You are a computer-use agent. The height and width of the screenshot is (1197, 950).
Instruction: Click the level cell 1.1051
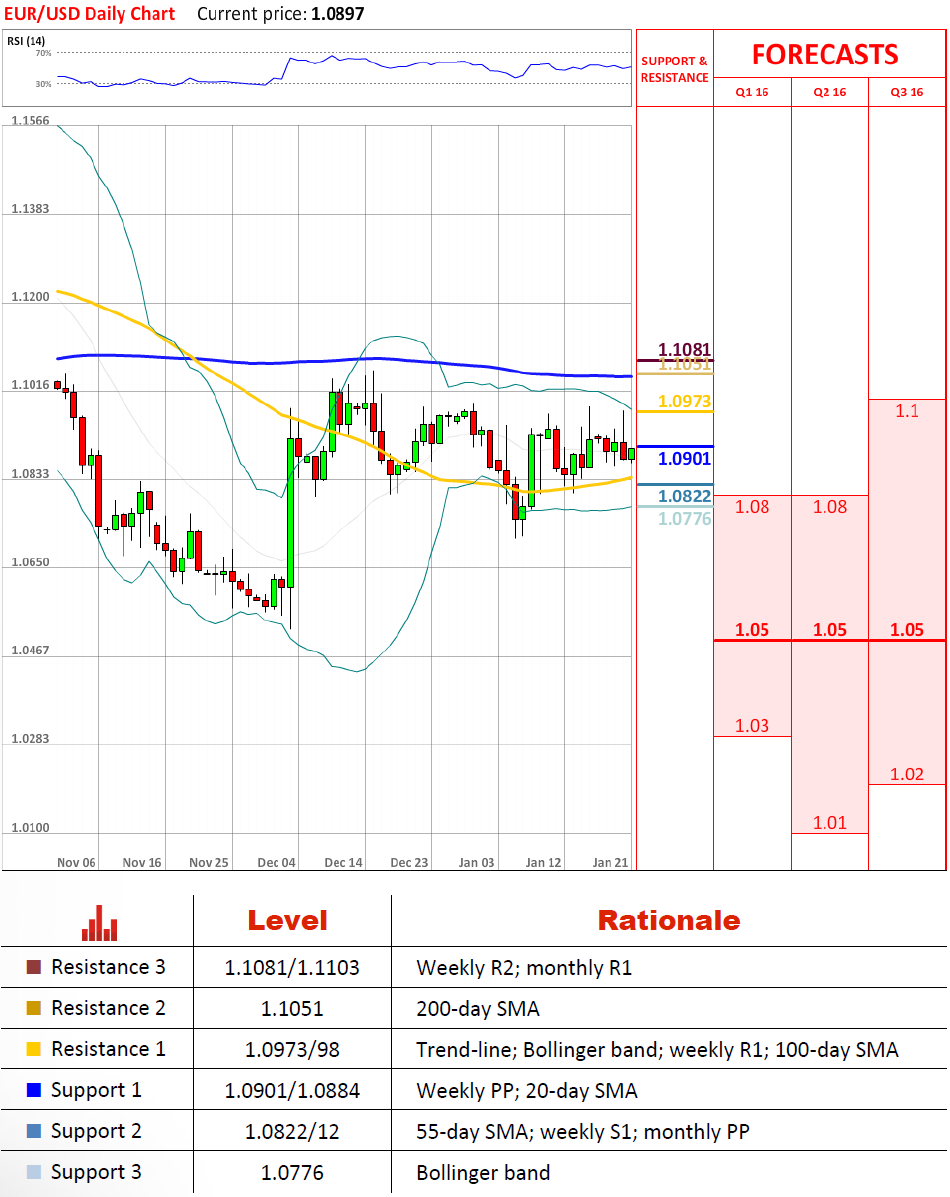(x=292, y=1009)
